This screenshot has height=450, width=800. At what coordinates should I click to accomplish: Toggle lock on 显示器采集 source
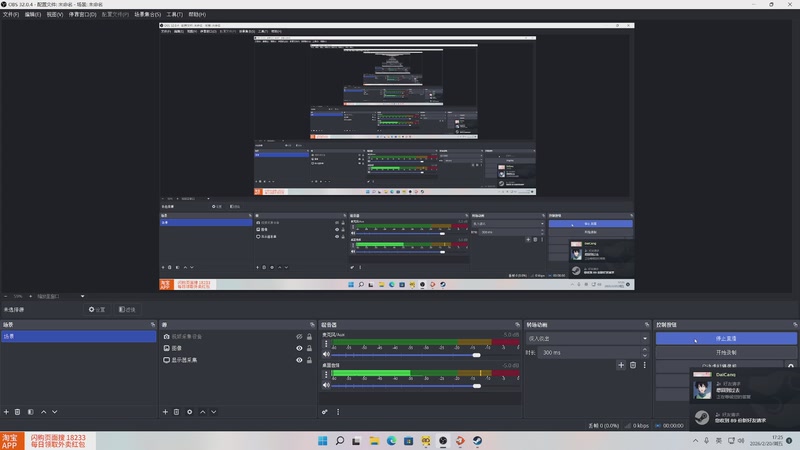click(x=309, y=360)
